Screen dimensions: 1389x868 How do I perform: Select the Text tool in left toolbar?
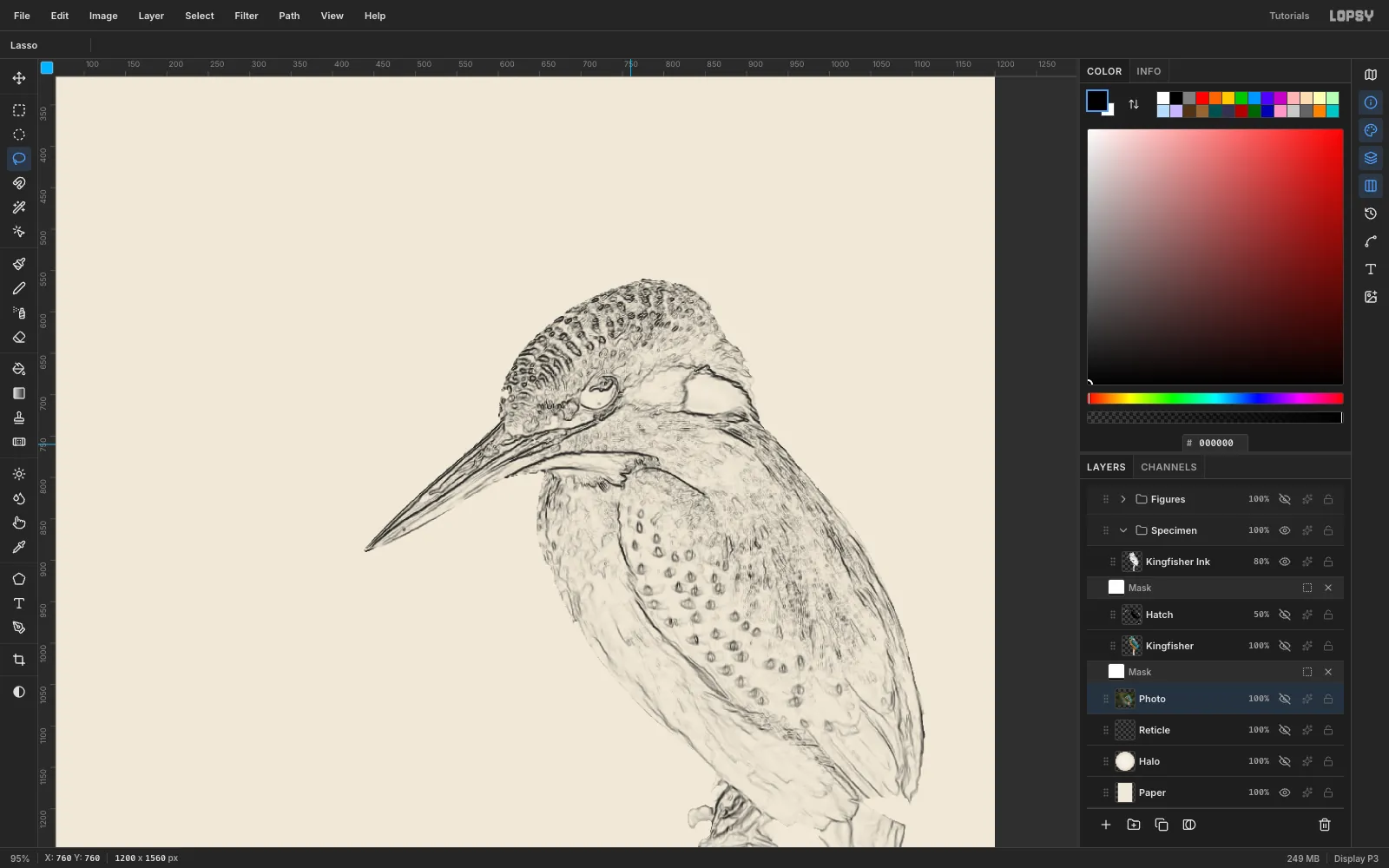[19, 603]
